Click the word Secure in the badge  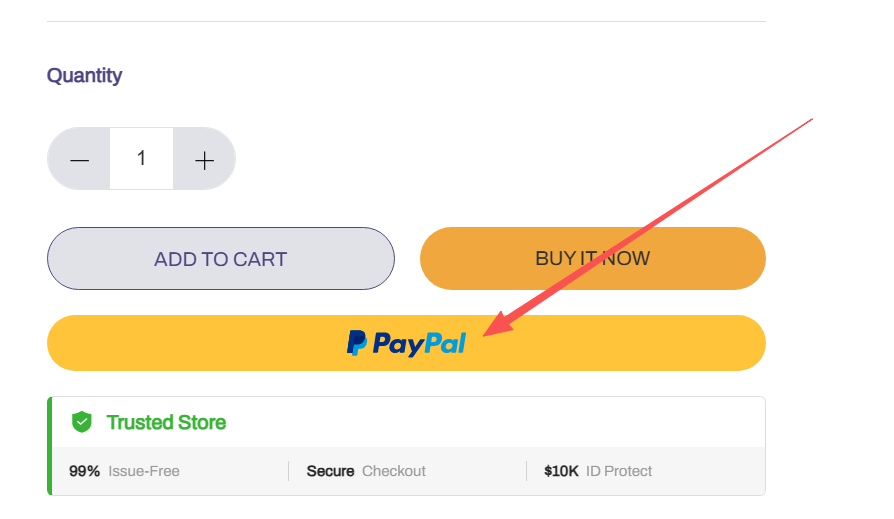point(330,471)
